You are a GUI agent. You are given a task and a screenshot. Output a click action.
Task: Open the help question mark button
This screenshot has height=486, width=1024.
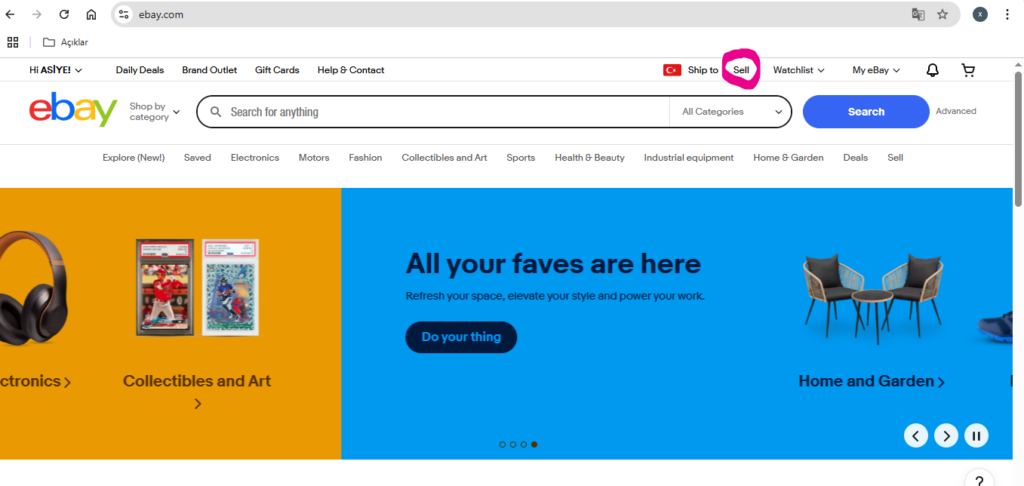tap(979, 478)
